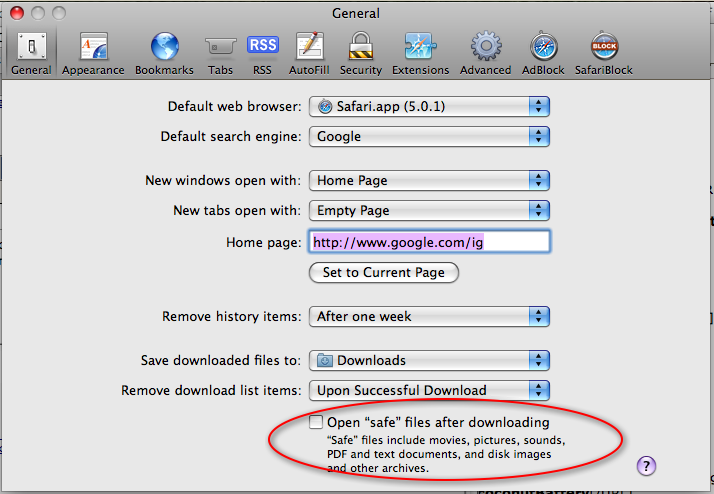Expand the New windows open with dropdown
The width and height of the screenshot is (714, 494).
tap(429, 181)
